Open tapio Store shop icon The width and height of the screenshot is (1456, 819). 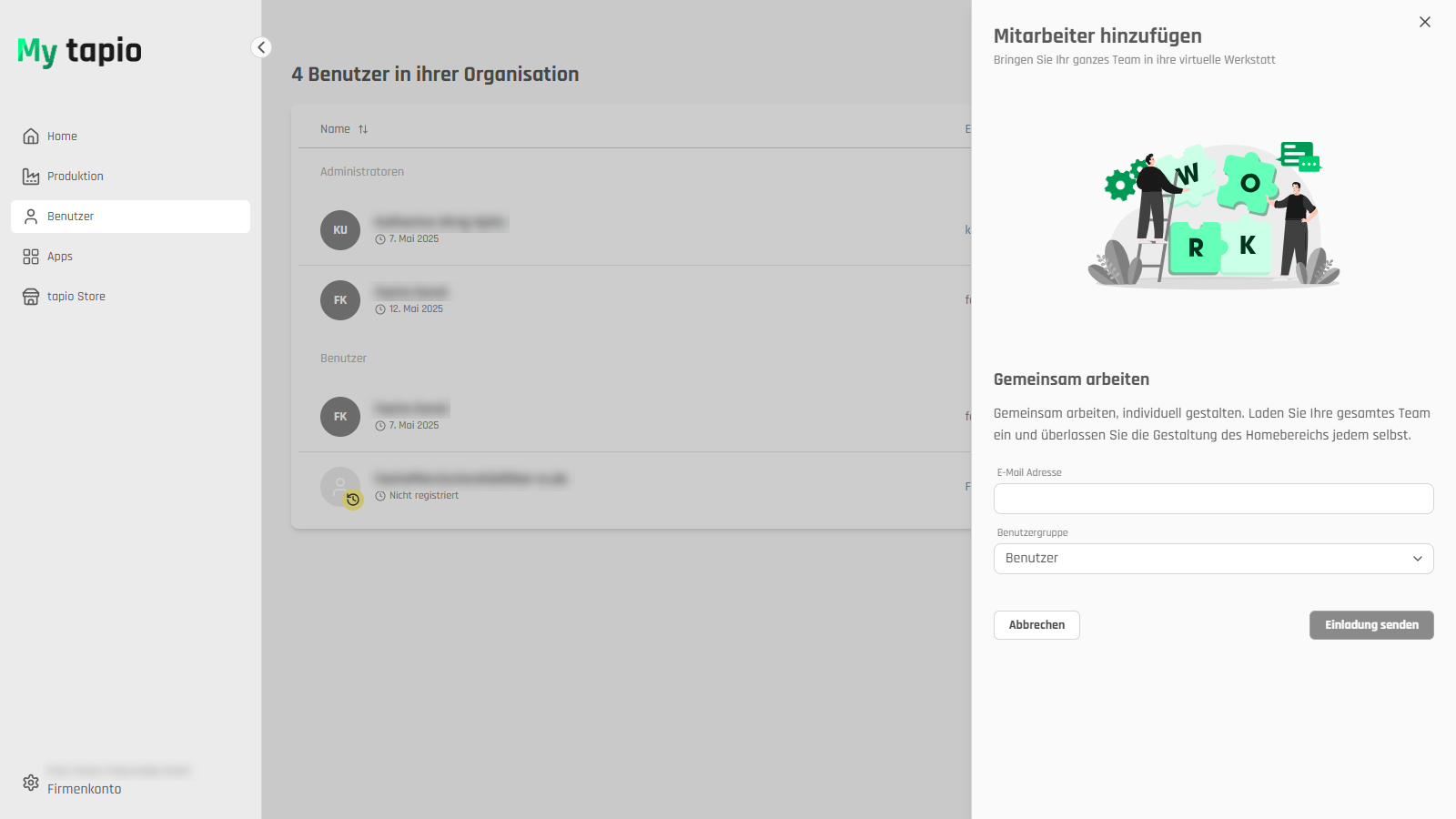tap(31, 297)
